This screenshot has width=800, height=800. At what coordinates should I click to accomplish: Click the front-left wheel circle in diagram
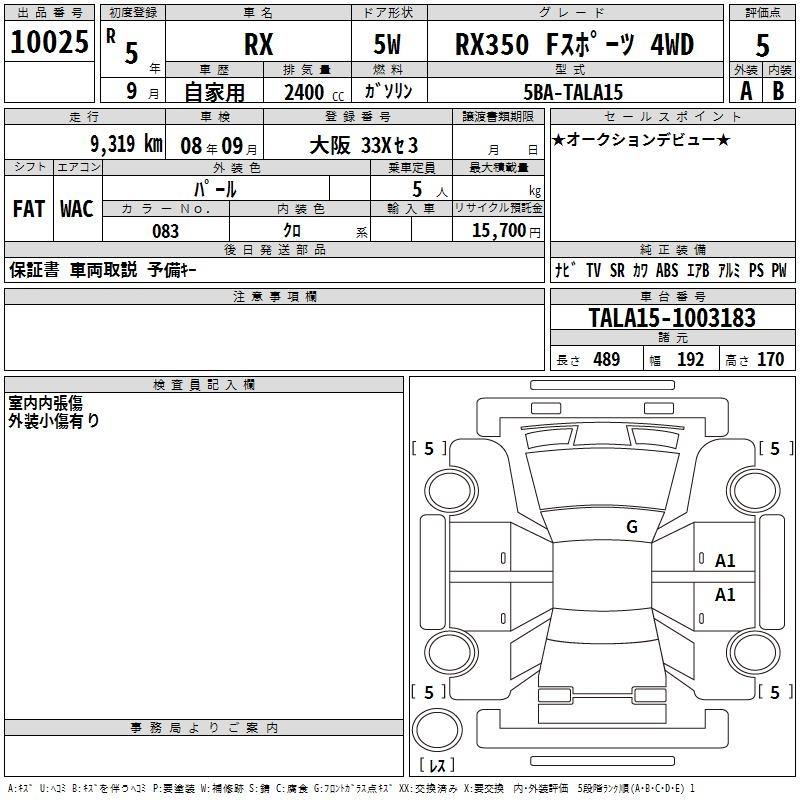coord(451,490)
